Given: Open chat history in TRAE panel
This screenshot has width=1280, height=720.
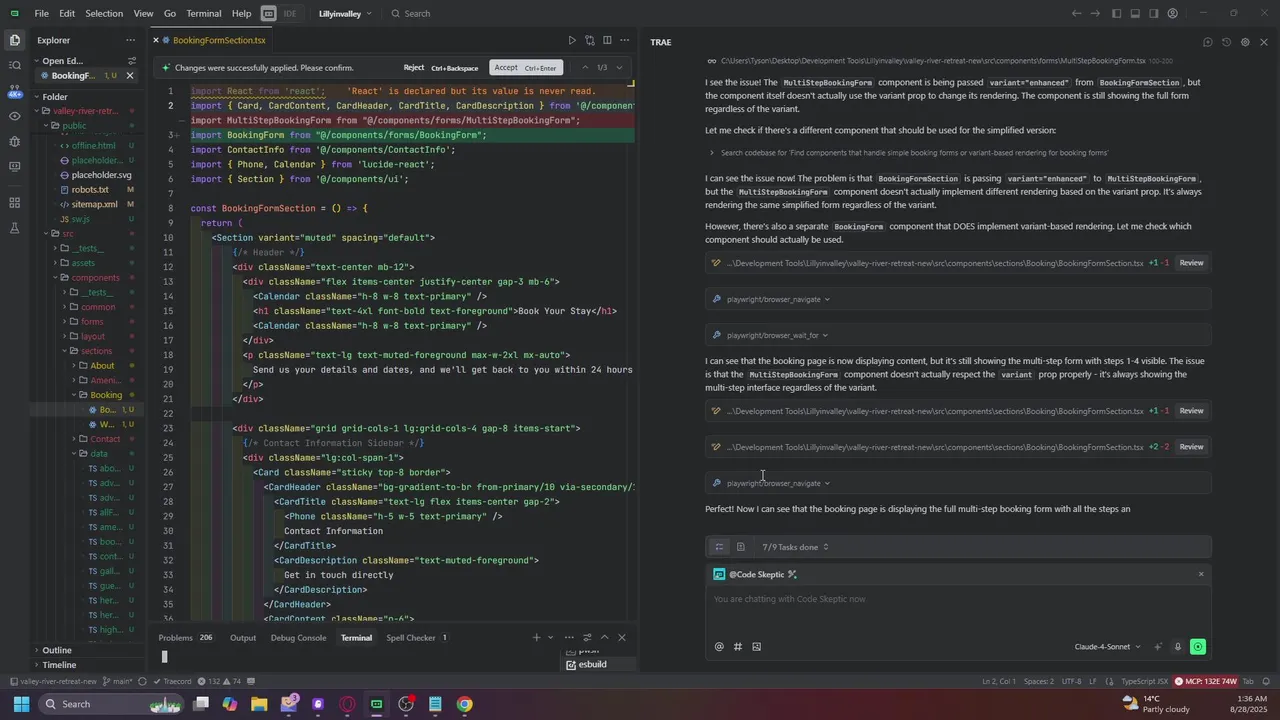Looking at the screenshot, I should point(1226,42).
